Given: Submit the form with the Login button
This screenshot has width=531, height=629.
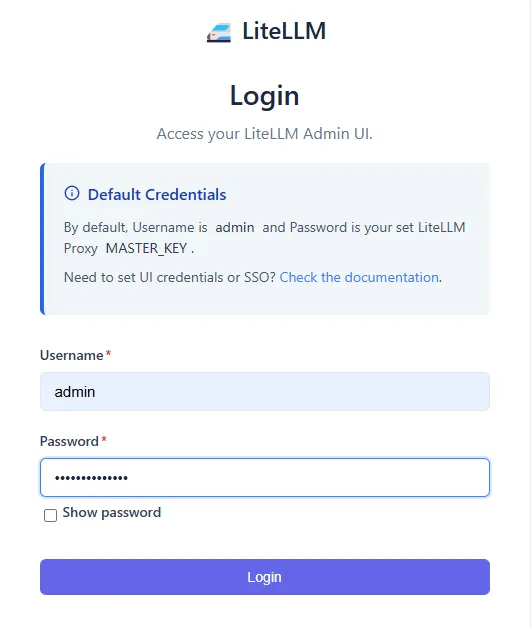Looking at the screenshot, I should (x=265, y=577).
